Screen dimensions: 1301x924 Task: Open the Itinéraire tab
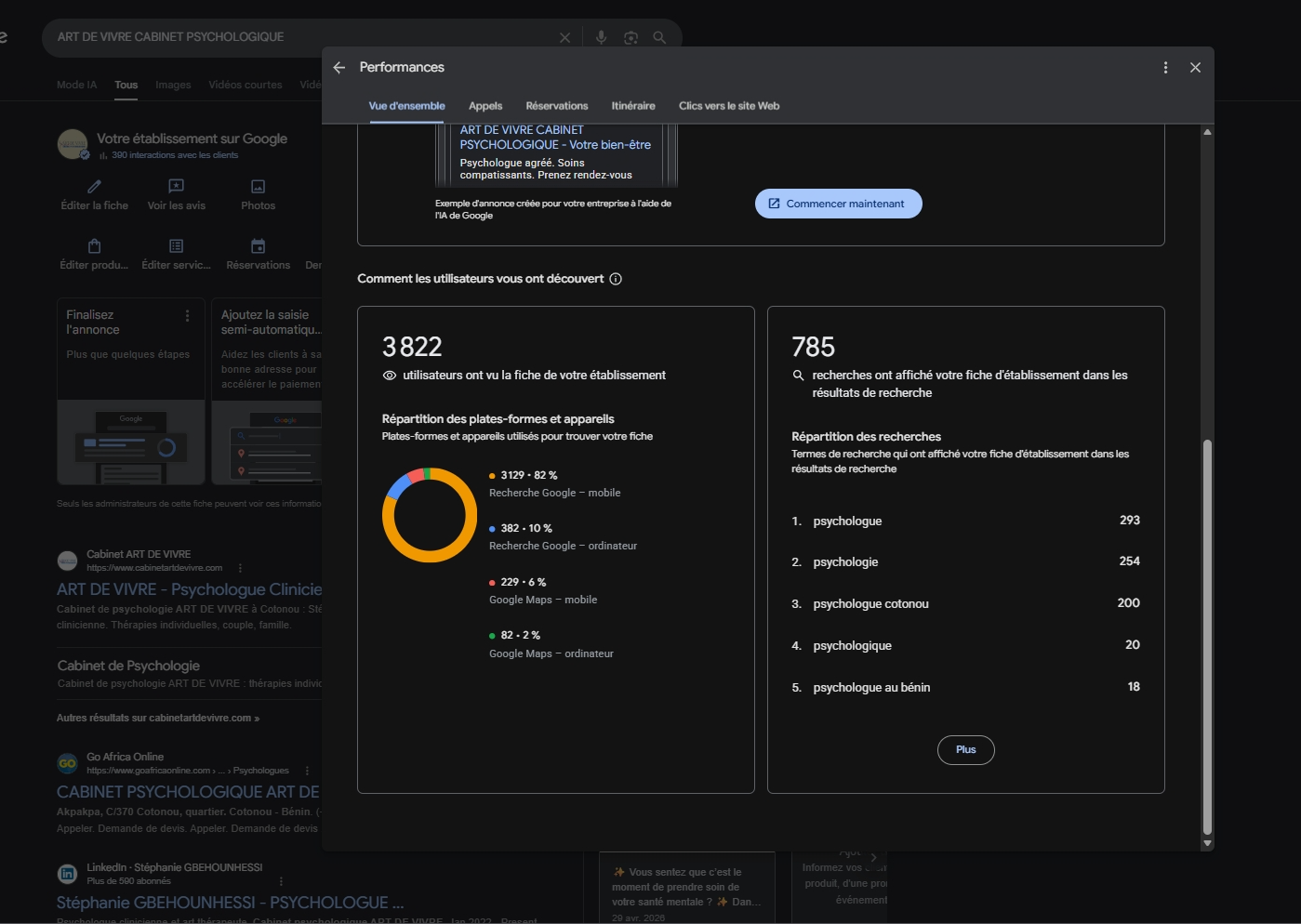coord(633,106)
